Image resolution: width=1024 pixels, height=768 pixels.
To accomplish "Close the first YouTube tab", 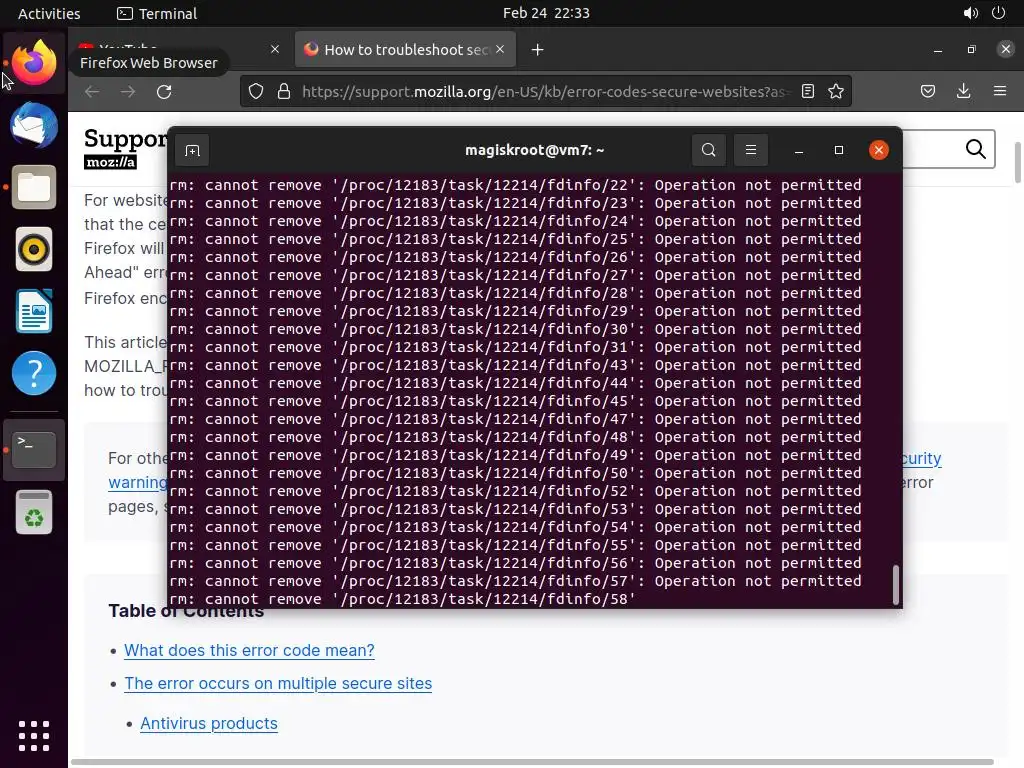I will point(275,50).
